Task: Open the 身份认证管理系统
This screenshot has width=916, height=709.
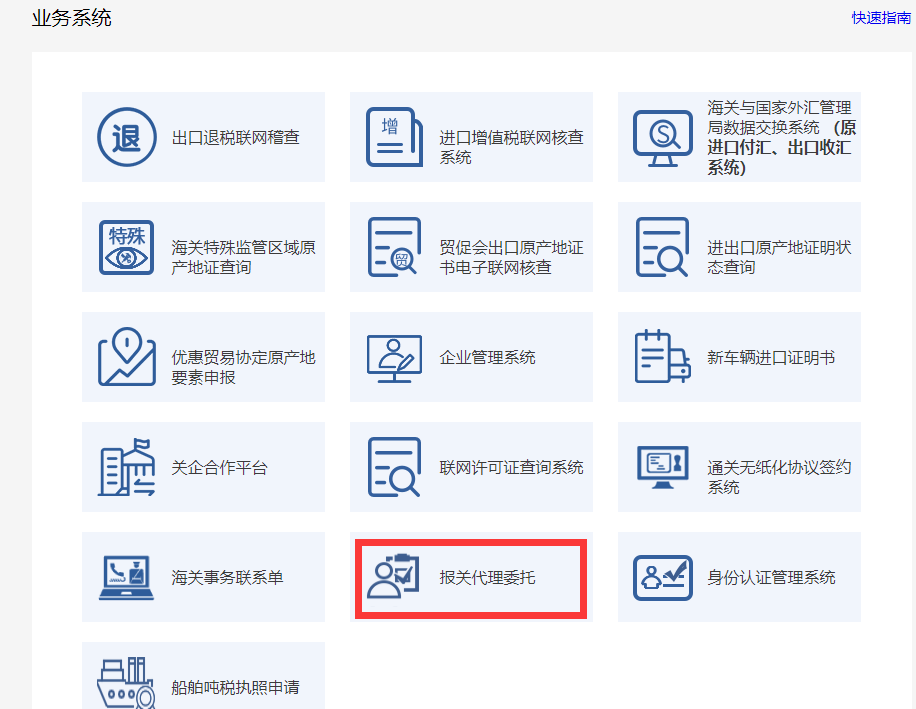Action: [738, 577]
